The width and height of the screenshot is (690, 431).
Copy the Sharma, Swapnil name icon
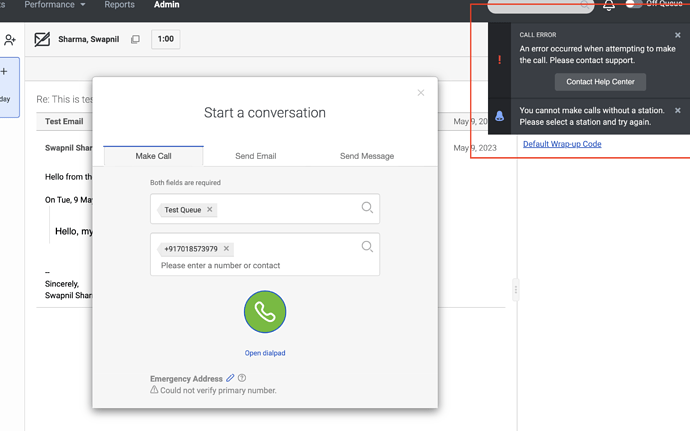pos(136,40)
